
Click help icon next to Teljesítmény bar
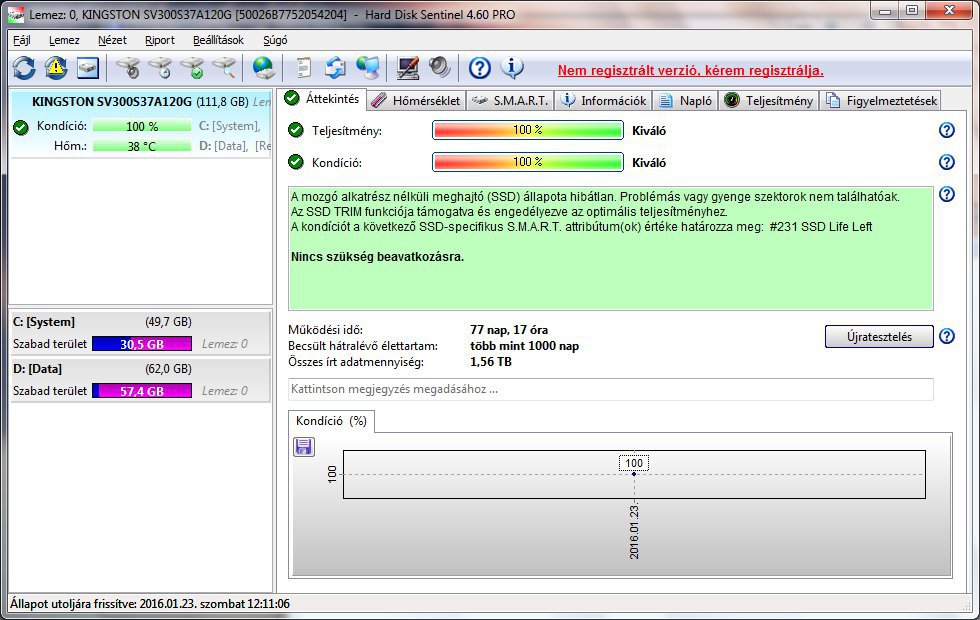947,130
